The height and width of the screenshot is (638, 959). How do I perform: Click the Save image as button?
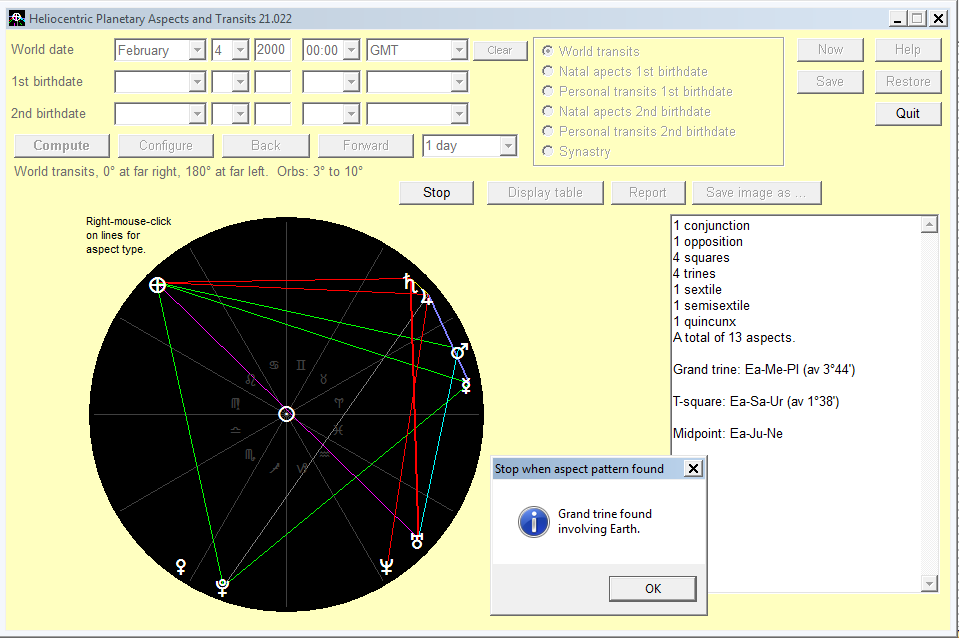tap(757, 193)
